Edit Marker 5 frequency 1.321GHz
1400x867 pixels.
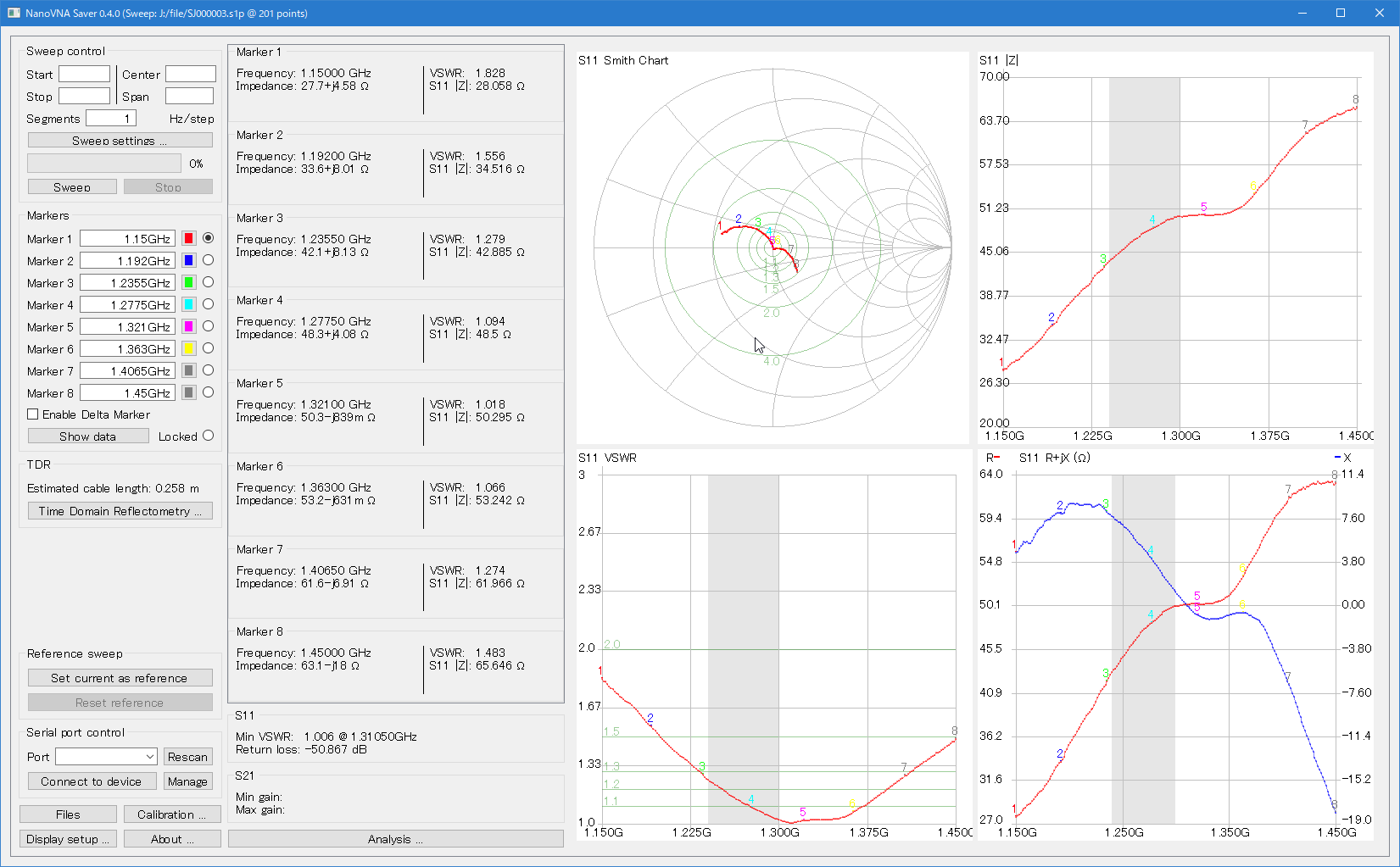pyautogui.click(x=127, y=326)
